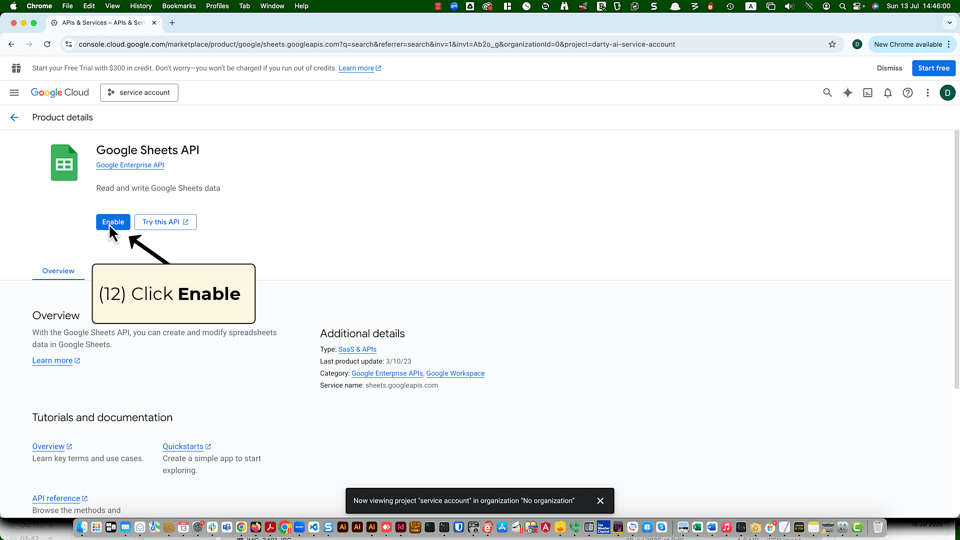The width and height of the screenshot is (960, 540).
Task: Click the browser back arrow
Action: [x=12, y=44]
